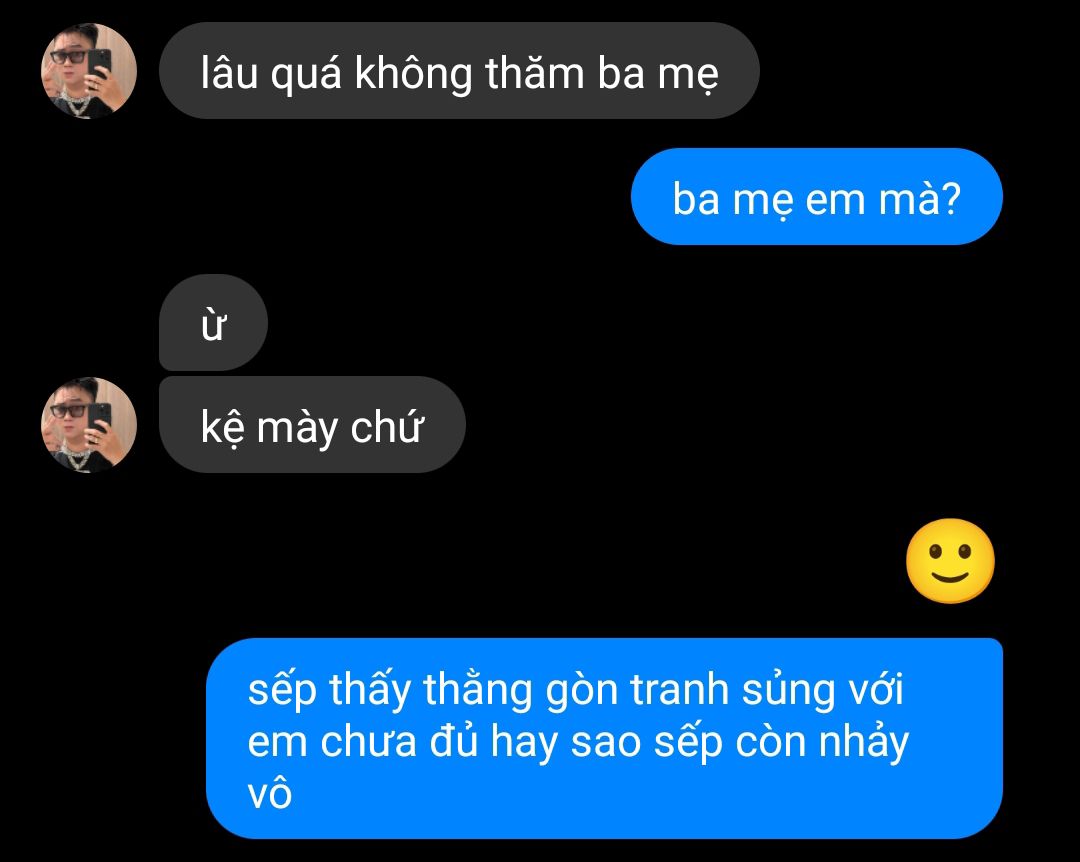The height and width of the screenshot is (862, 1080).
Task: Tap the gray "kệ mày chứ" message bubble
Action: click(312, 425)
